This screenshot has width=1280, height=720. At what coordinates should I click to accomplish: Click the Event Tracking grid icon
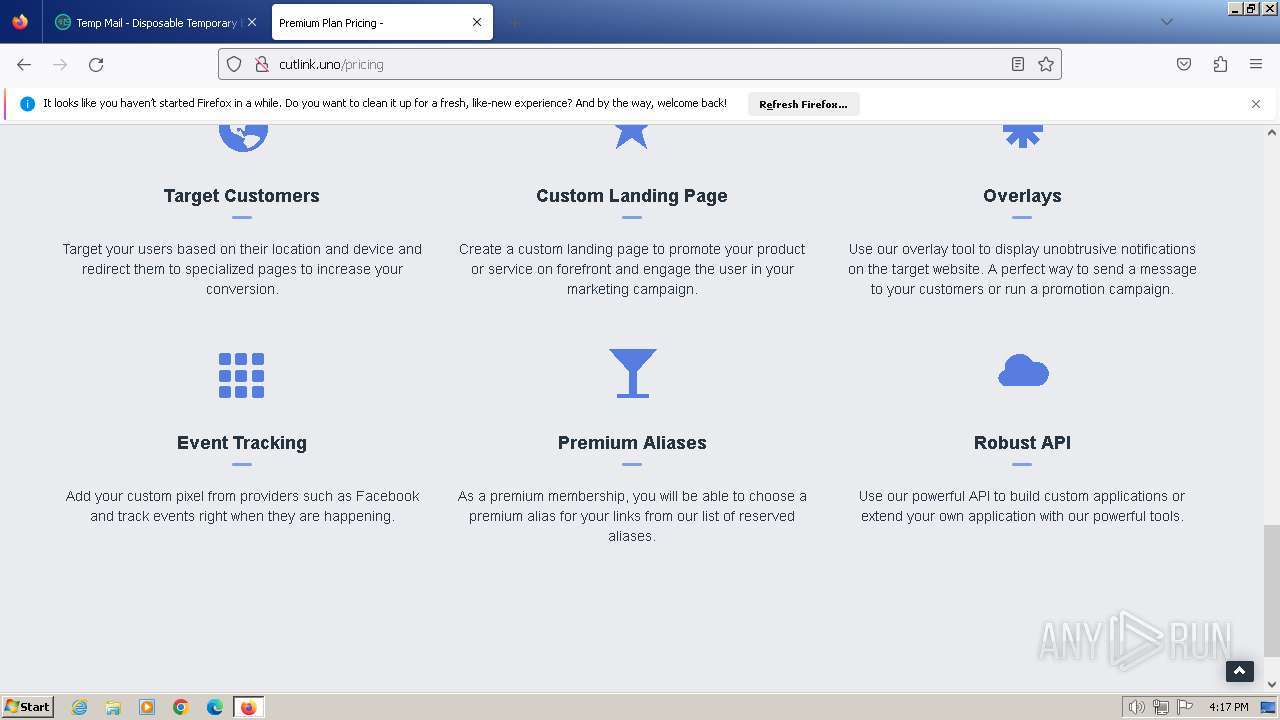point(242,375)
